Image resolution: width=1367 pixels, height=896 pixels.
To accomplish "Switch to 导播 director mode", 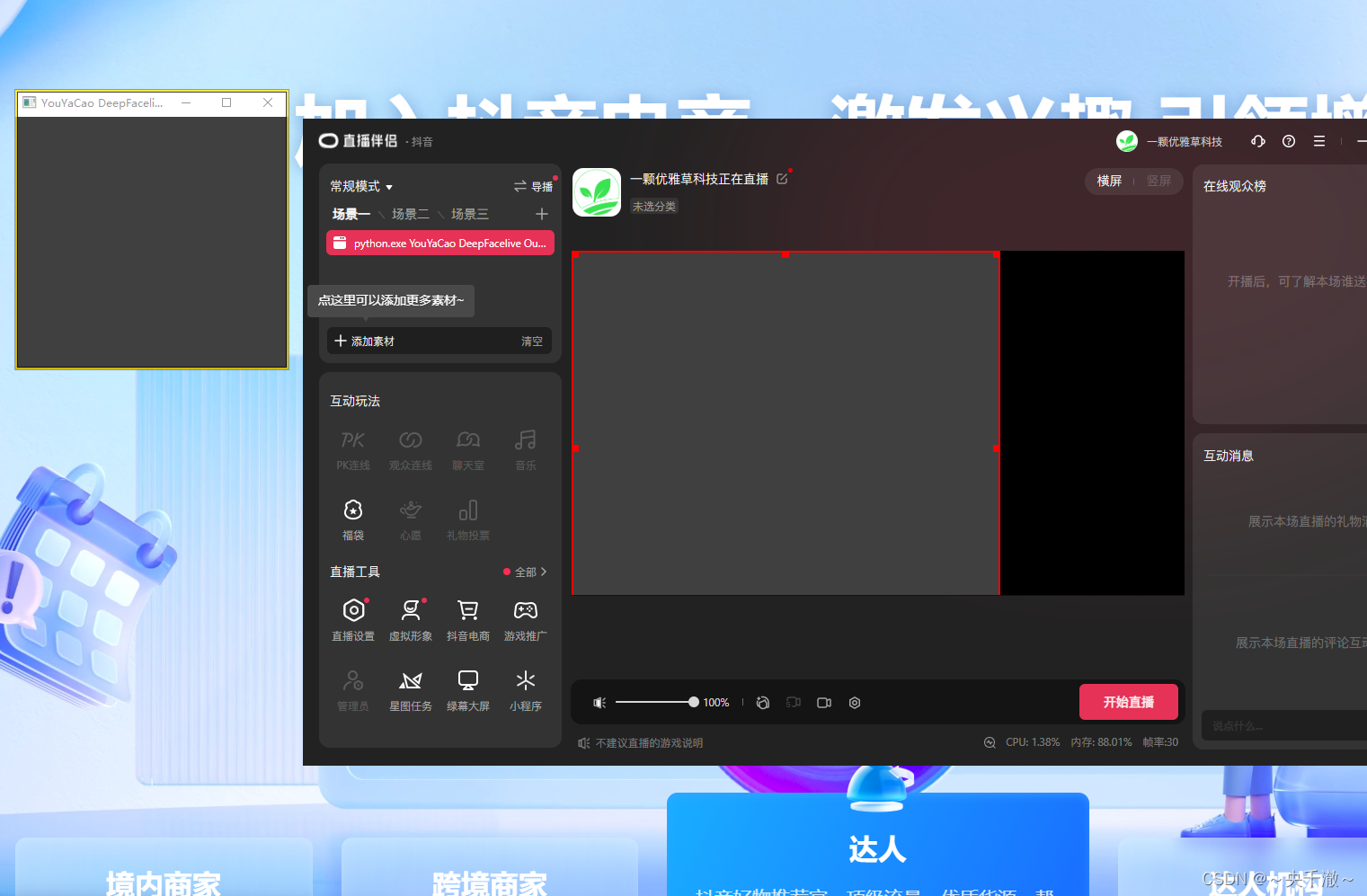I will pyautogui.click(x=534, y=186).
